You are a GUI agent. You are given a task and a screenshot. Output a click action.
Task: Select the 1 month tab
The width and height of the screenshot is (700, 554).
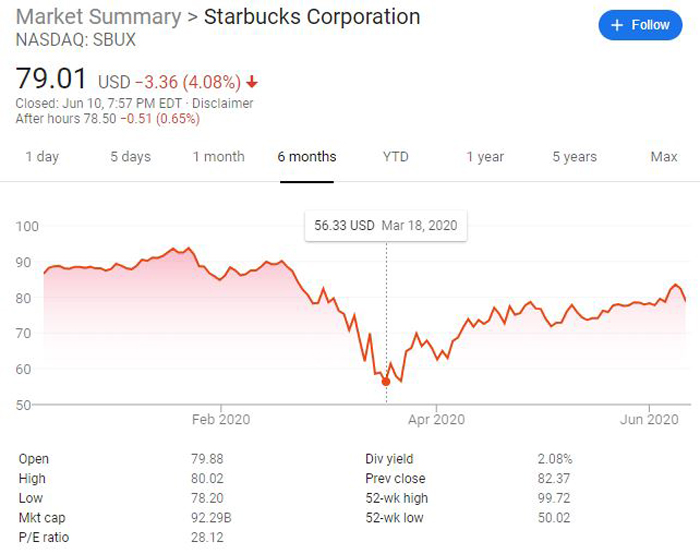[x=219, y=157]
